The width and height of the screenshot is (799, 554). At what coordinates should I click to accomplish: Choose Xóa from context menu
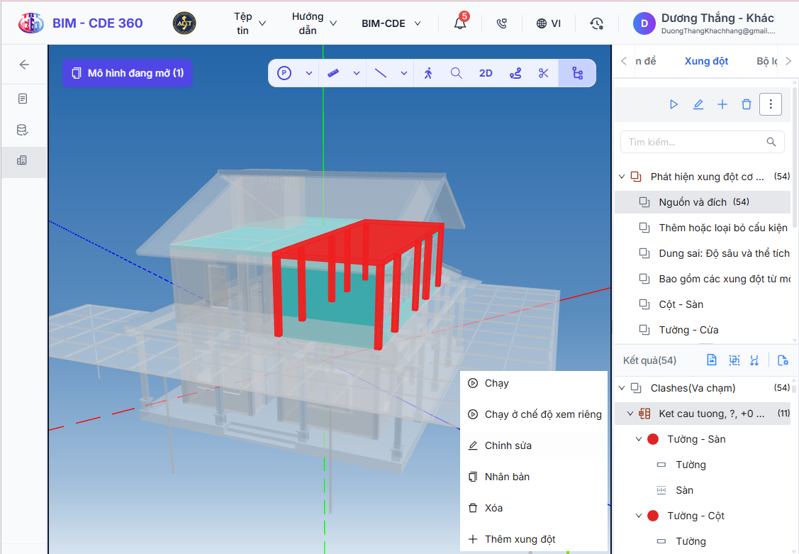(x=534, y=508)
